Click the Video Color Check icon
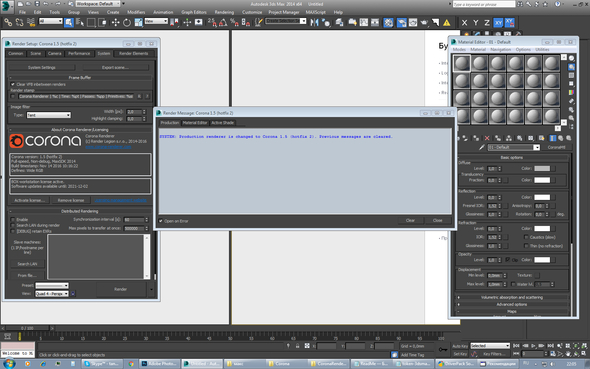The image size is (590, 369). [x=572, y=93]
